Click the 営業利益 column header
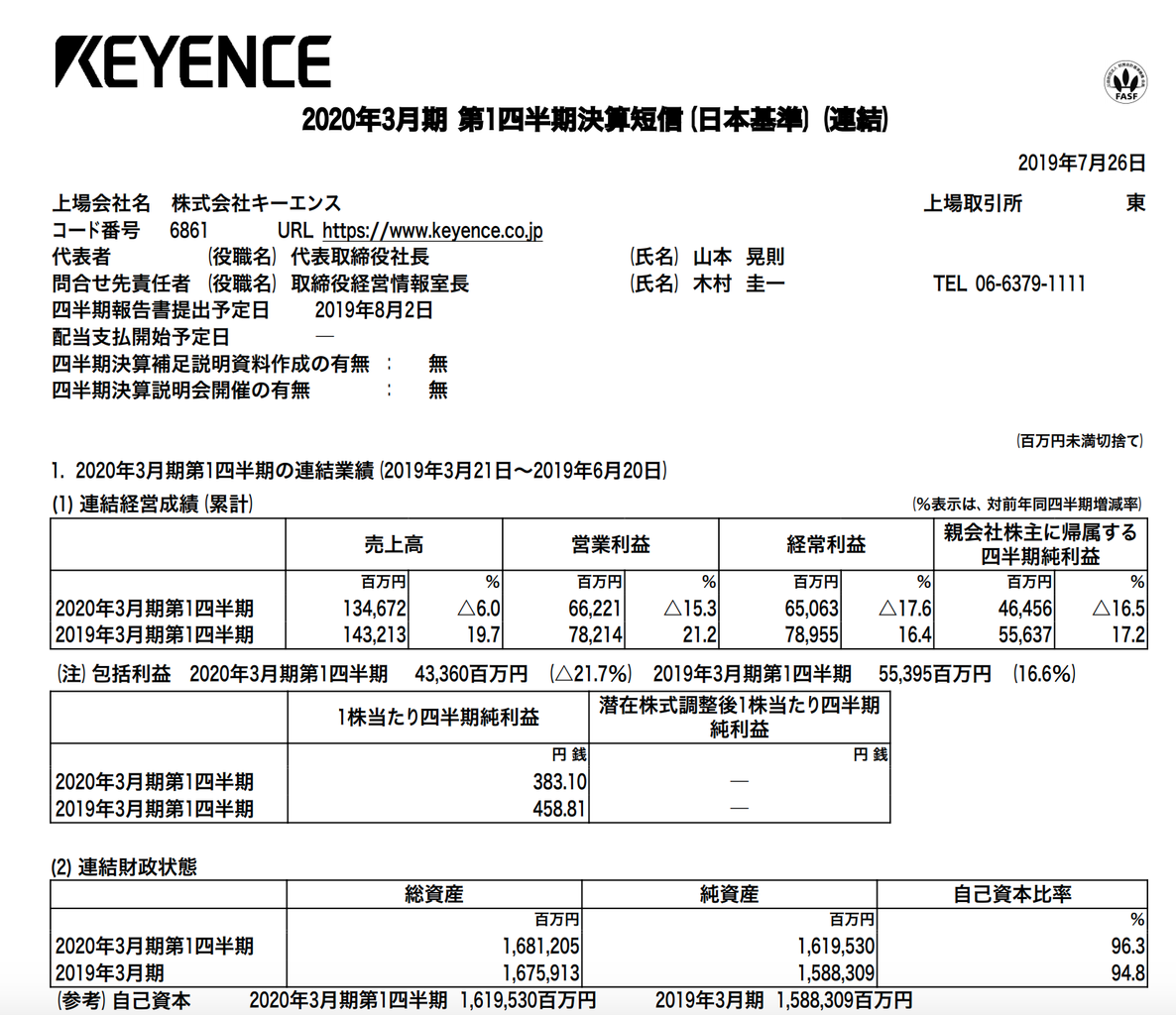 point(611,544)
